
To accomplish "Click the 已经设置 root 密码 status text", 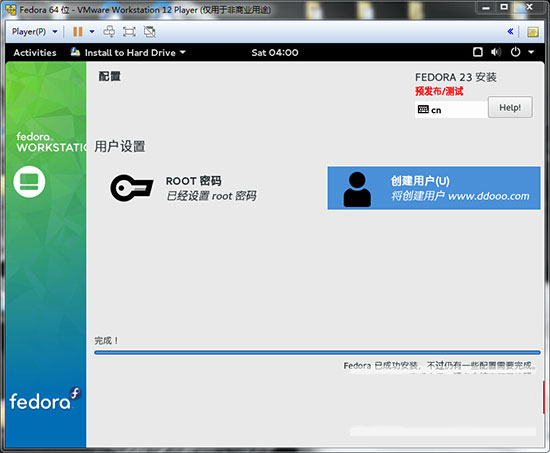I will (x=211, y=196).
